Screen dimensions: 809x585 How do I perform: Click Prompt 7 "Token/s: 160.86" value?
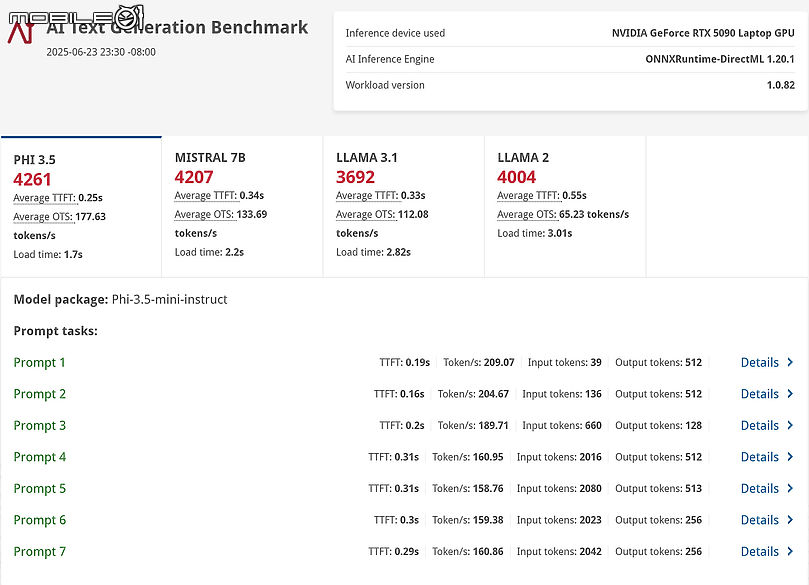tap(467, 551)
